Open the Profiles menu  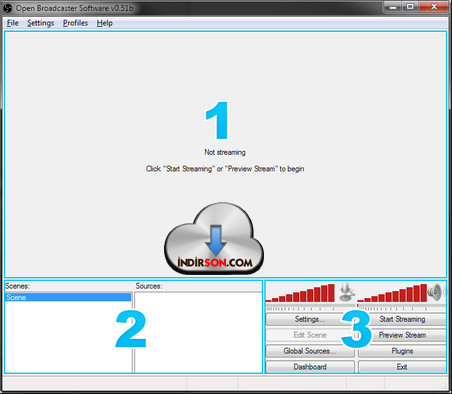pos(75,23)
